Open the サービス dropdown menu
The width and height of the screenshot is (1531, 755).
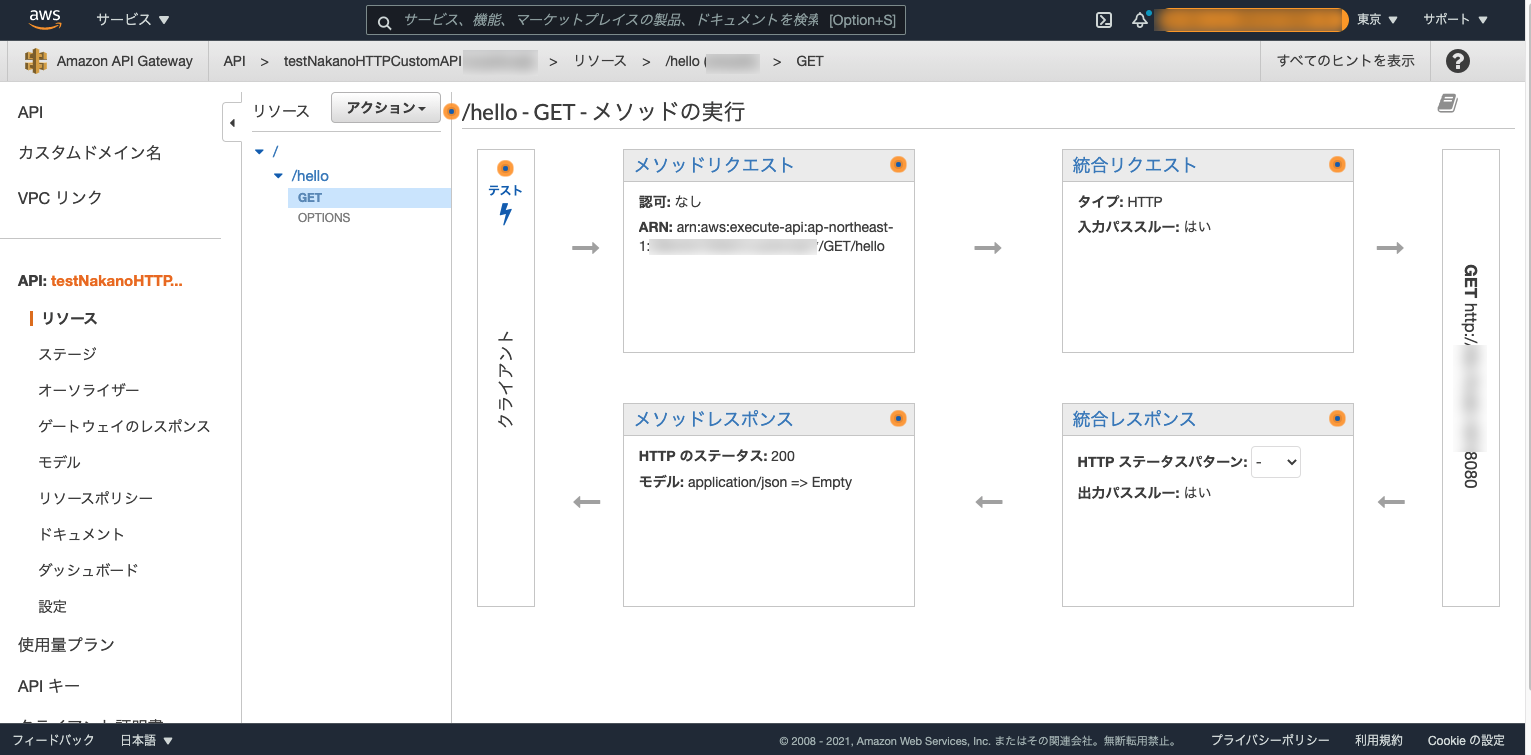[x=133, y=20]
